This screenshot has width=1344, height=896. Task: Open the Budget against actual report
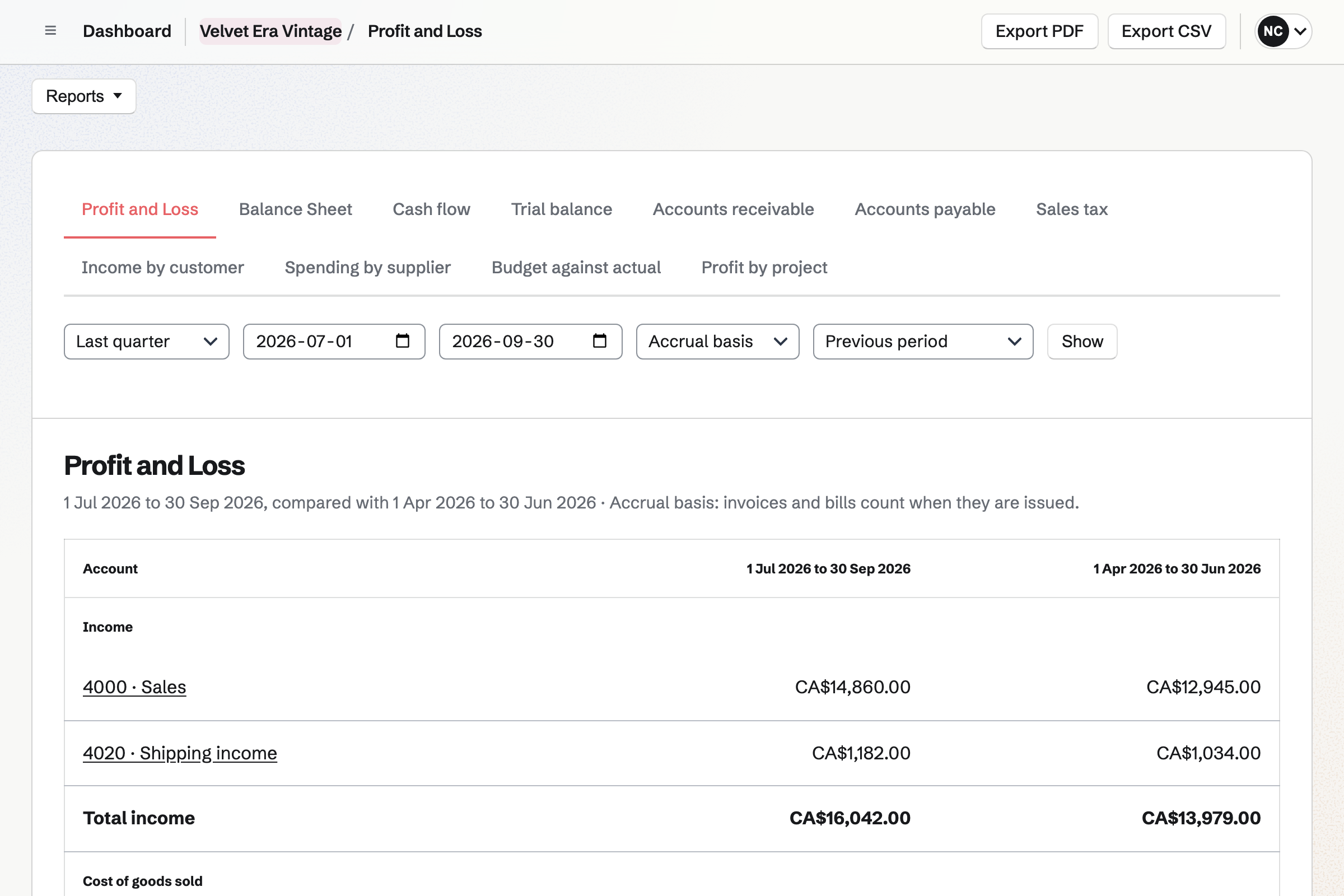[576, 268]
